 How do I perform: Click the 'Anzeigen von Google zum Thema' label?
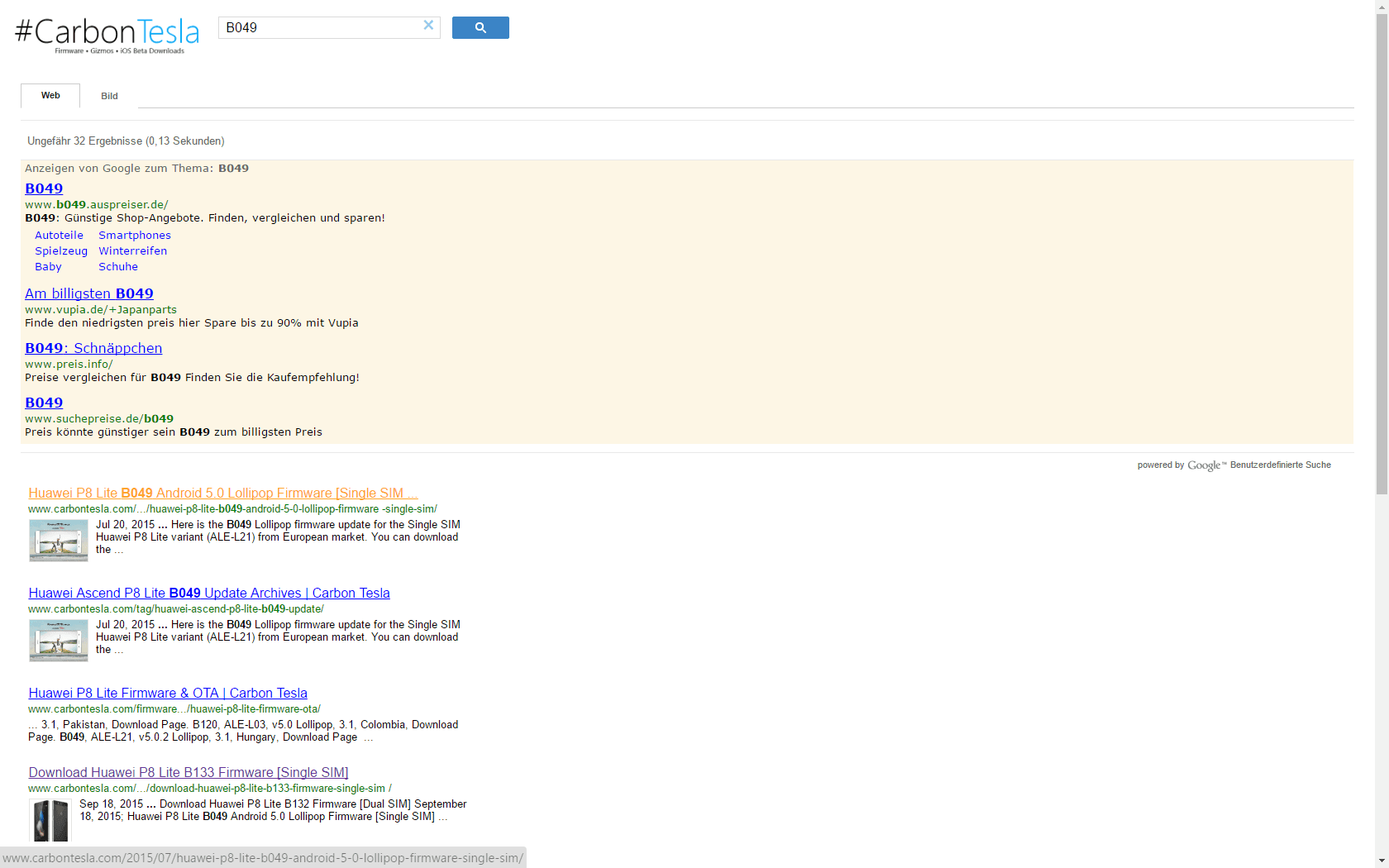click(x=136, y=168)
